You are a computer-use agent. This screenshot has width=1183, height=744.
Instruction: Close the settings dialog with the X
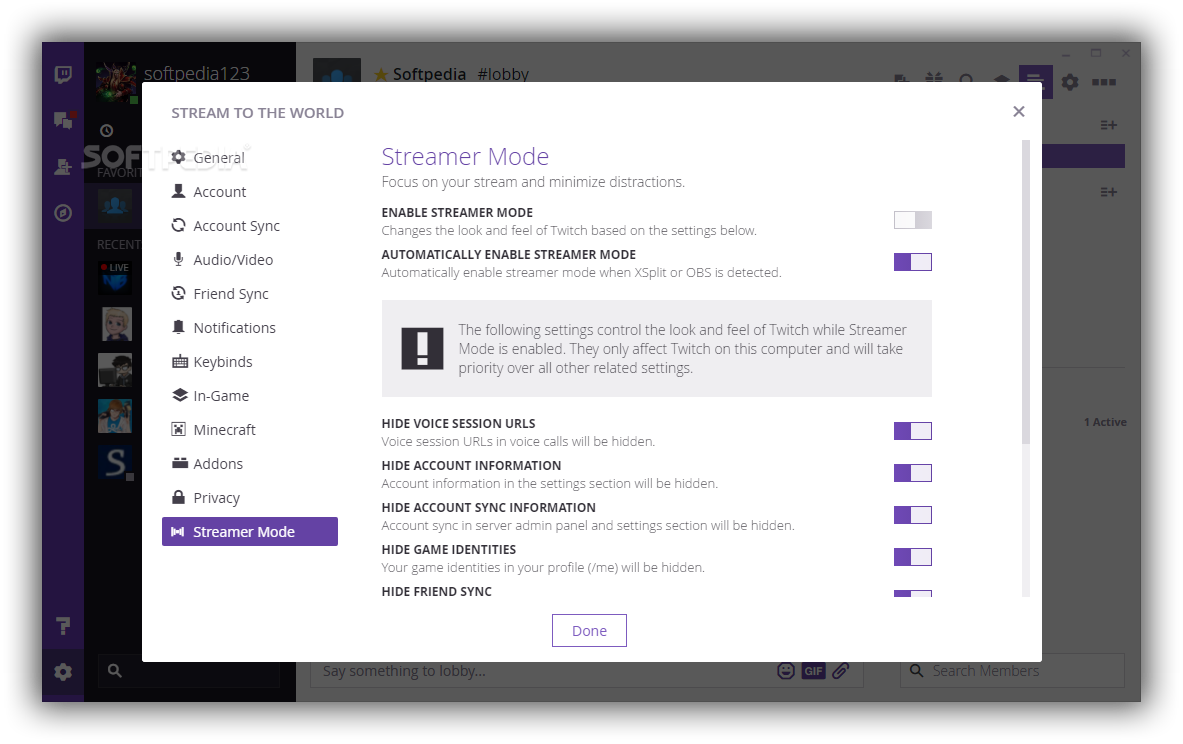pyautogui.click(x=1019, y=112)
